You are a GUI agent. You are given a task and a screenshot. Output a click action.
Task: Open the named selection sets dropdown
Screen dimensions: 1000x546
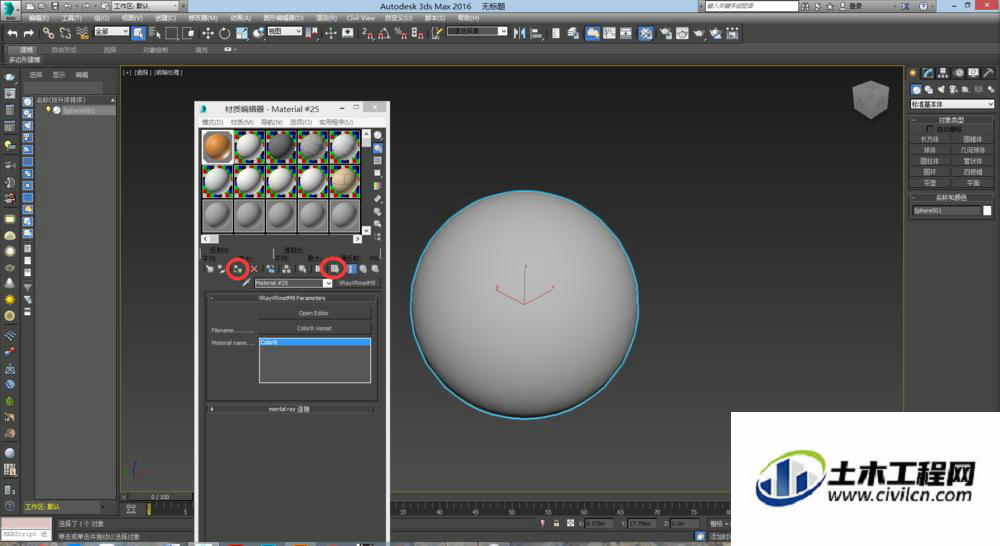point(477,31)
